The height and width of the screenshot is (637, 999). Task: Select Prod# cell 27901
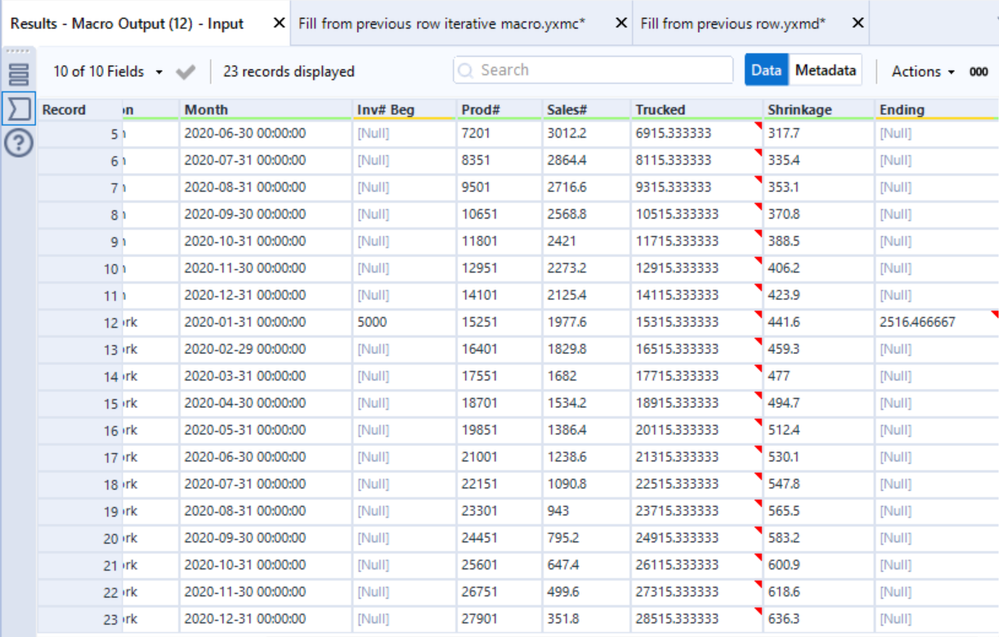coord(499,619)
